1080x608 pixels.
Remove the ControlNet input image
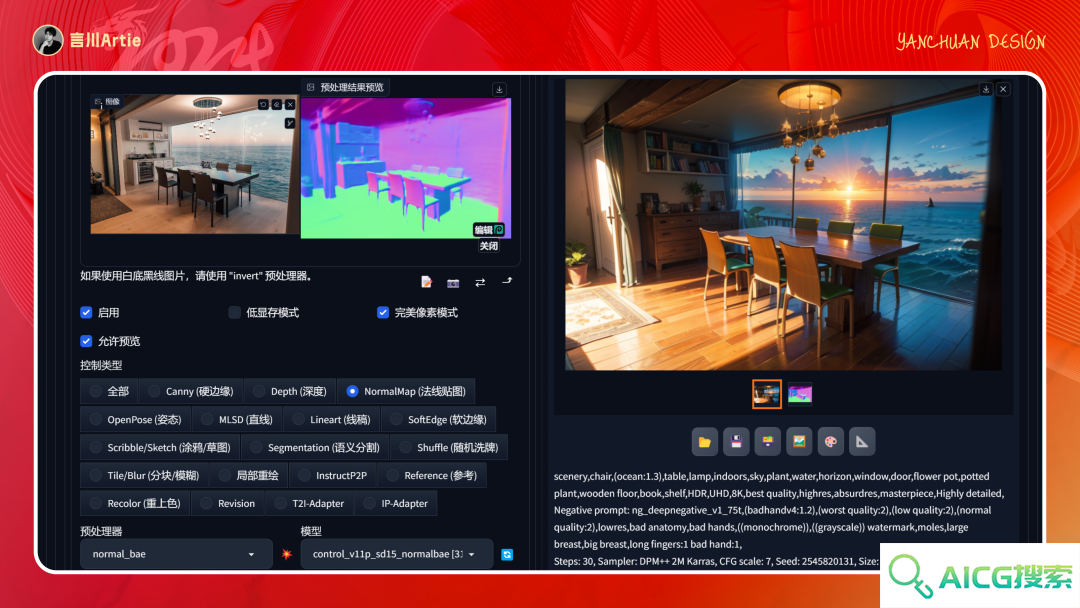(290, 105)
